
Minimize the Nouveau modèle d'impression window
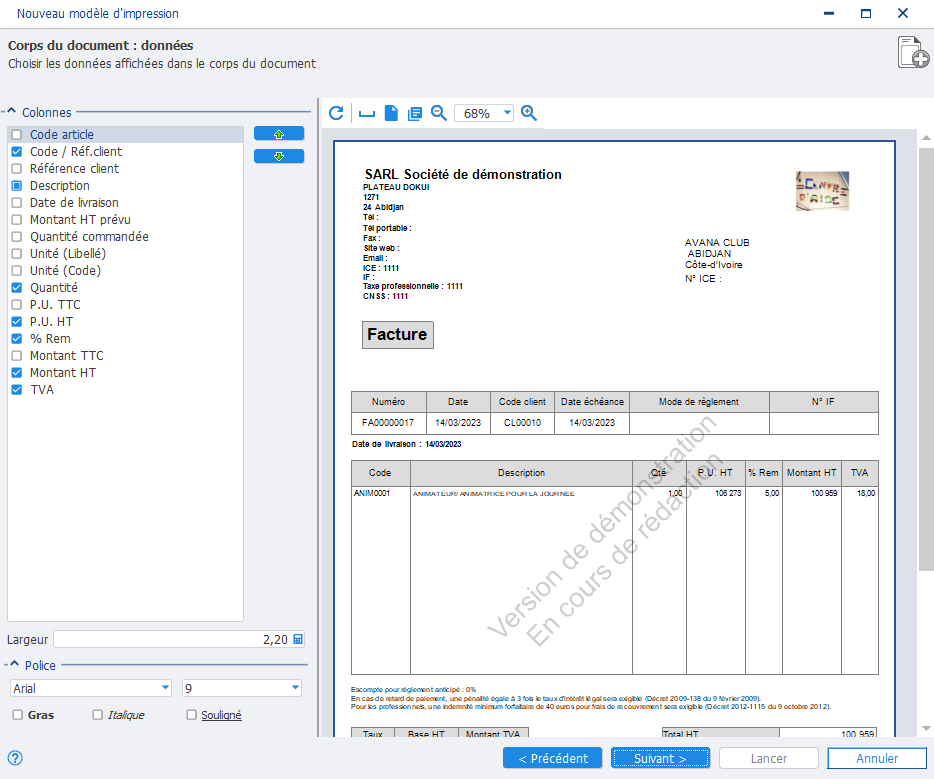coord(829,13)
